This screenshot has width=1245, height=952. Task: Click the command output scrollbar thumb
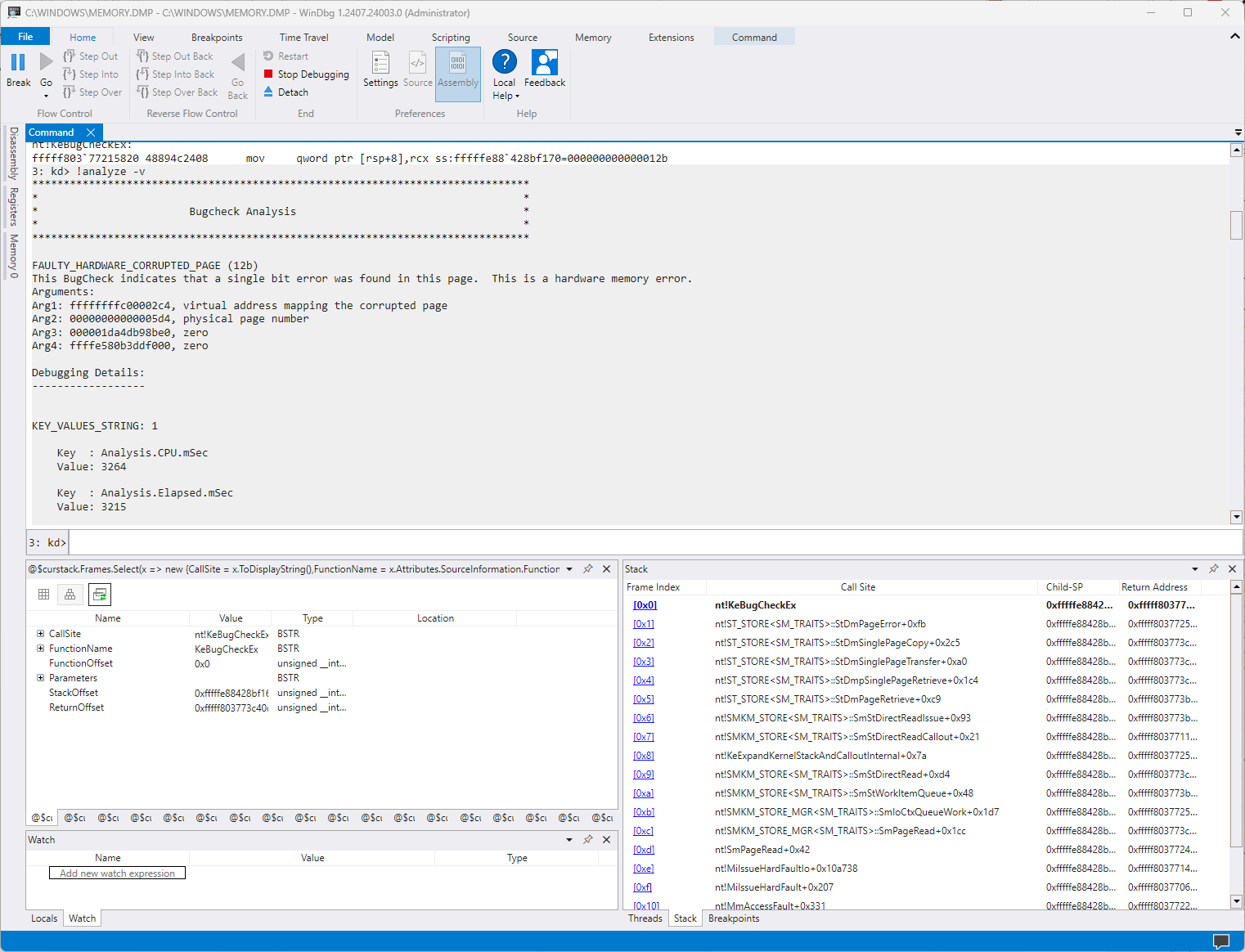(1236, 225)
